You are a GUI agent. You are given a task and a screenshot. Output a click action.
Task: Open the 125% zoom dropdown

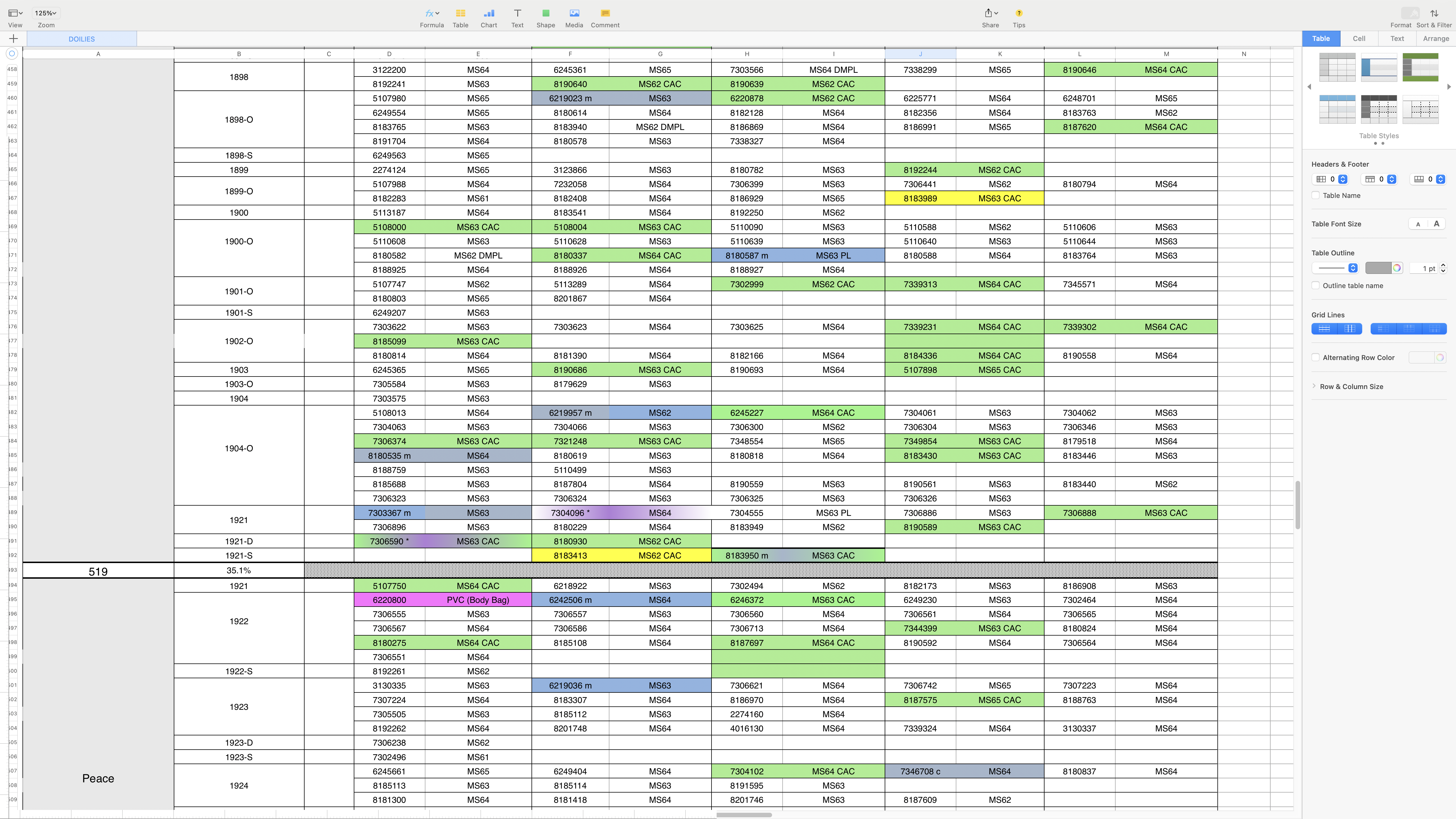coord(46,13)
